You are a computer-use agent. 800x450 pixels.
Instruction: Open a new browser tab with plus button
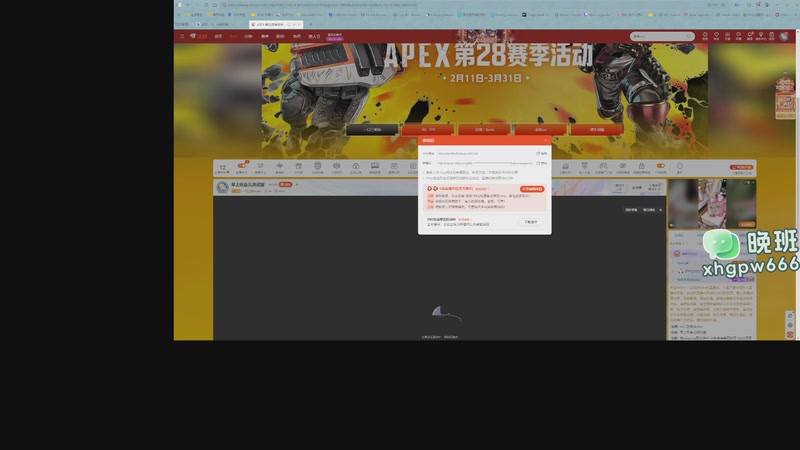pyautogui.click(x=310, y=24)
